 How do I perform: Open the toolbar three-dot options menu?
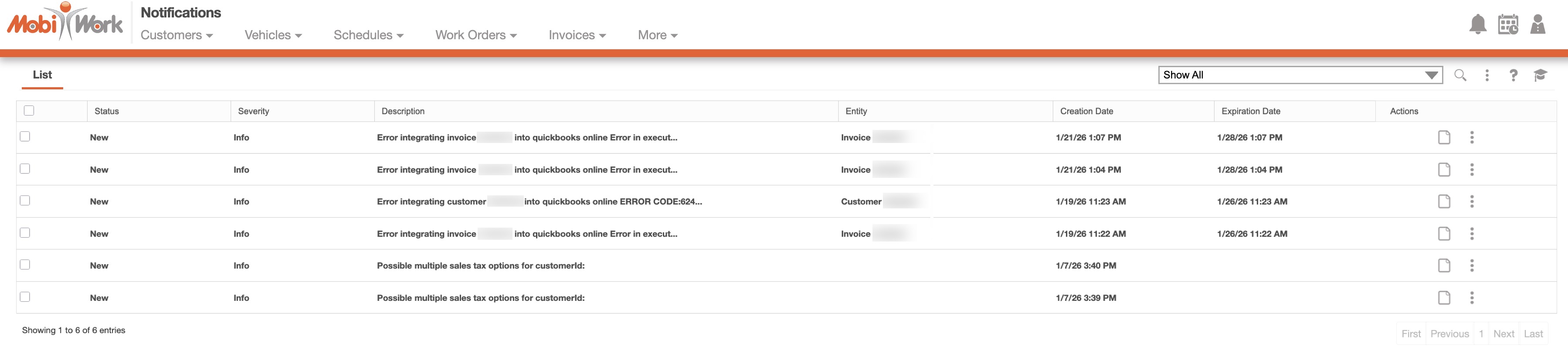pos(1487,75)
